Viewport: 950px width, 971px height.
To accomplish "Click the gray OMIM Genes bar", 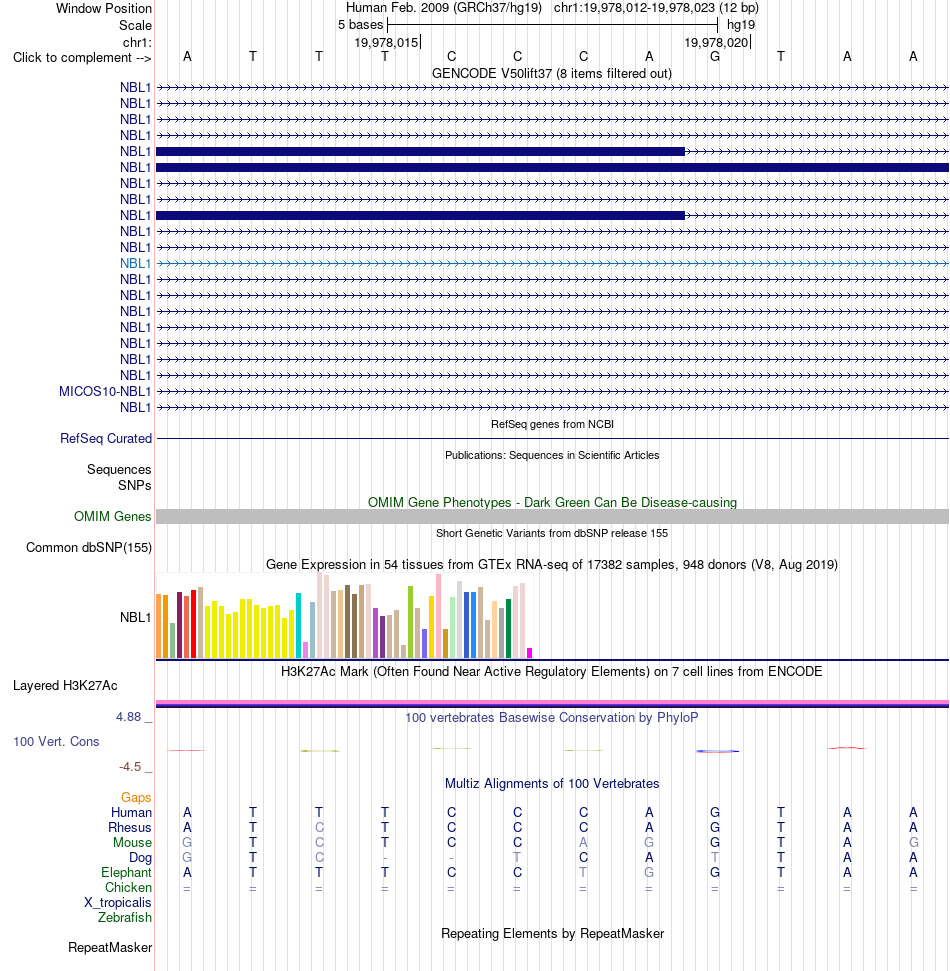I will 552,516.
